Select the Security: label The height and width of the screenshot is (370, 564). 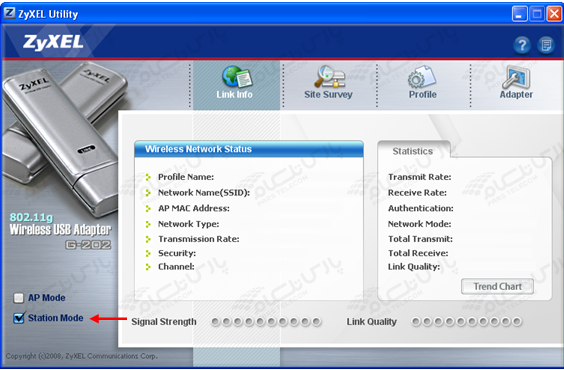coord(177,253)
